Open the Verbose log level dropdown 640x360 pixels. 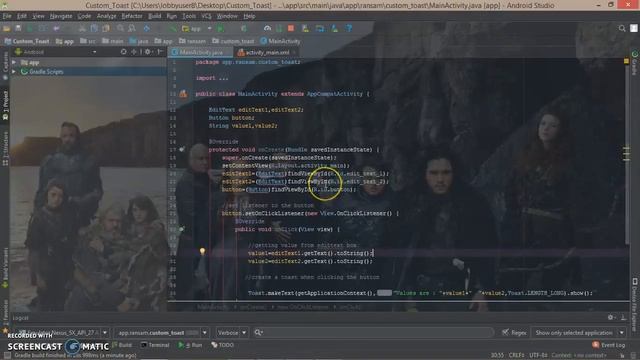coord(231,333)
